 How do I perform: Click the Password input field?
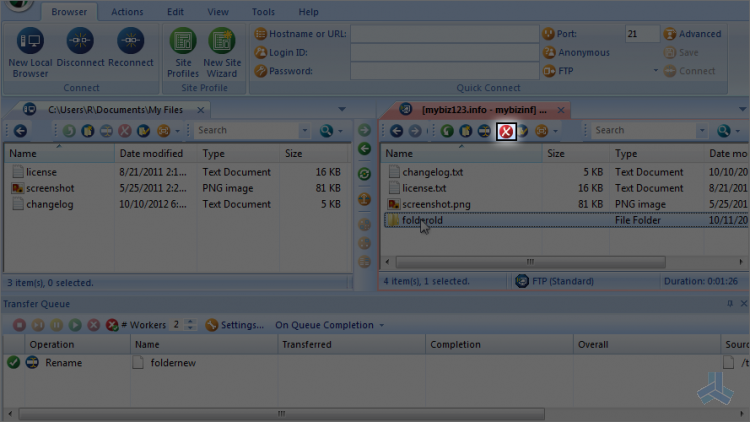pos(444,71)
